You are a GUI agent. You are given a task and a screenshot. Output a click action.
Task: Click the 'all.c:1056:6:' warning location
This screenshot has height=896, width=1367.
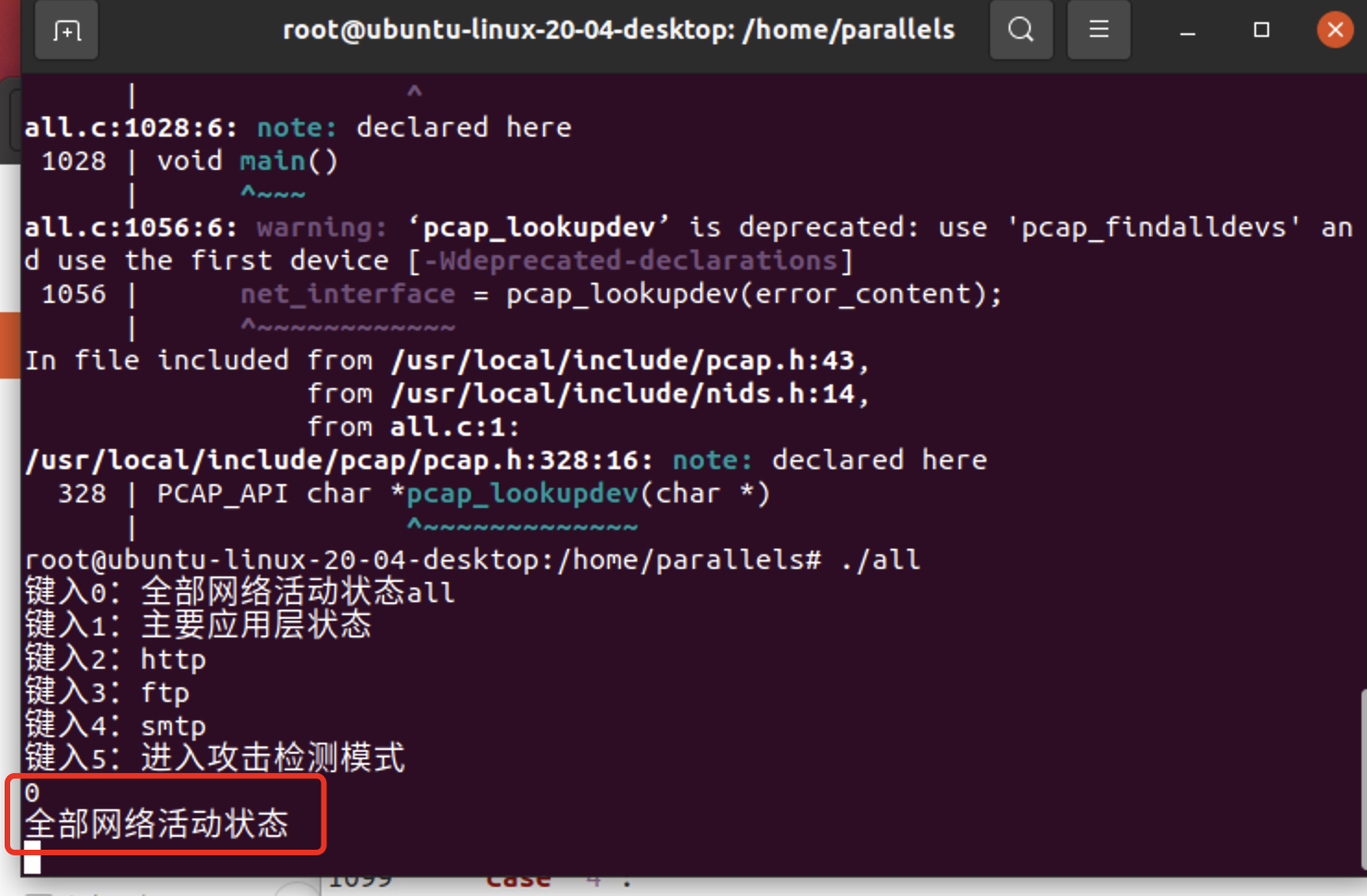[x=131, y=227]
